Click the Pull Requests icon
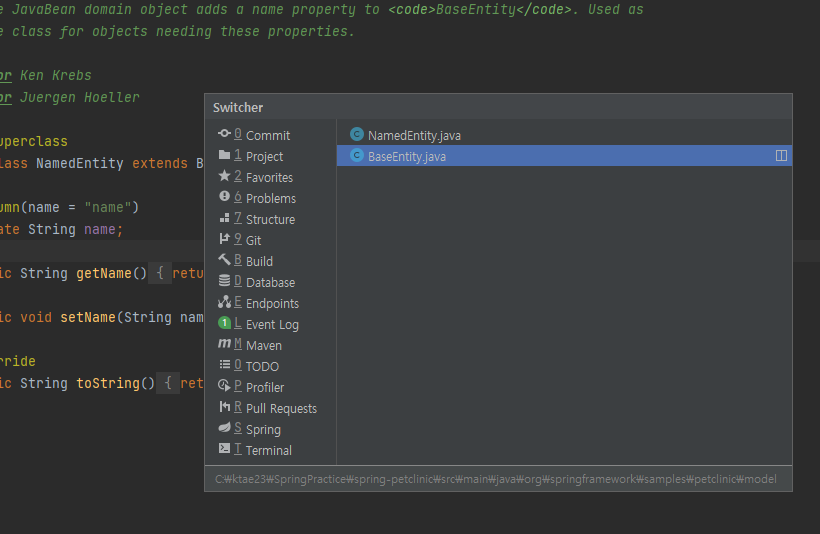 tap(224, 407)
